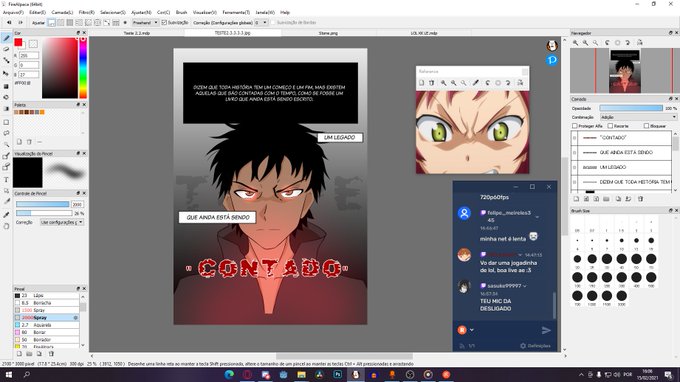Screen dimensions: 680x382
Task: Select the rectangular Selection tool
Action: [6, 122]
